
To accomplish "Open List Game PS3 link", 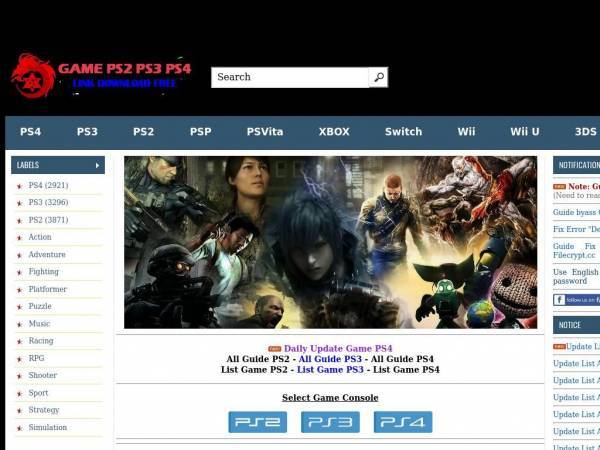I will 330,370.
